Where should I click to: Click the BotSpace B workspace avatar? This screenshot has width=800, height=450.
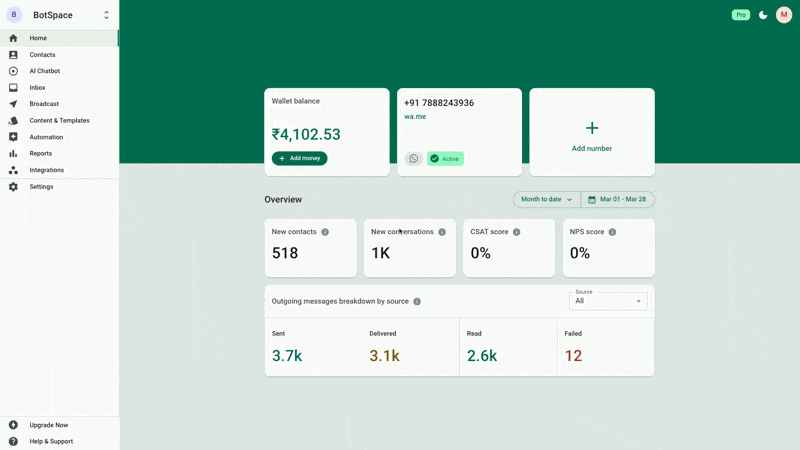tap(14, 15)
